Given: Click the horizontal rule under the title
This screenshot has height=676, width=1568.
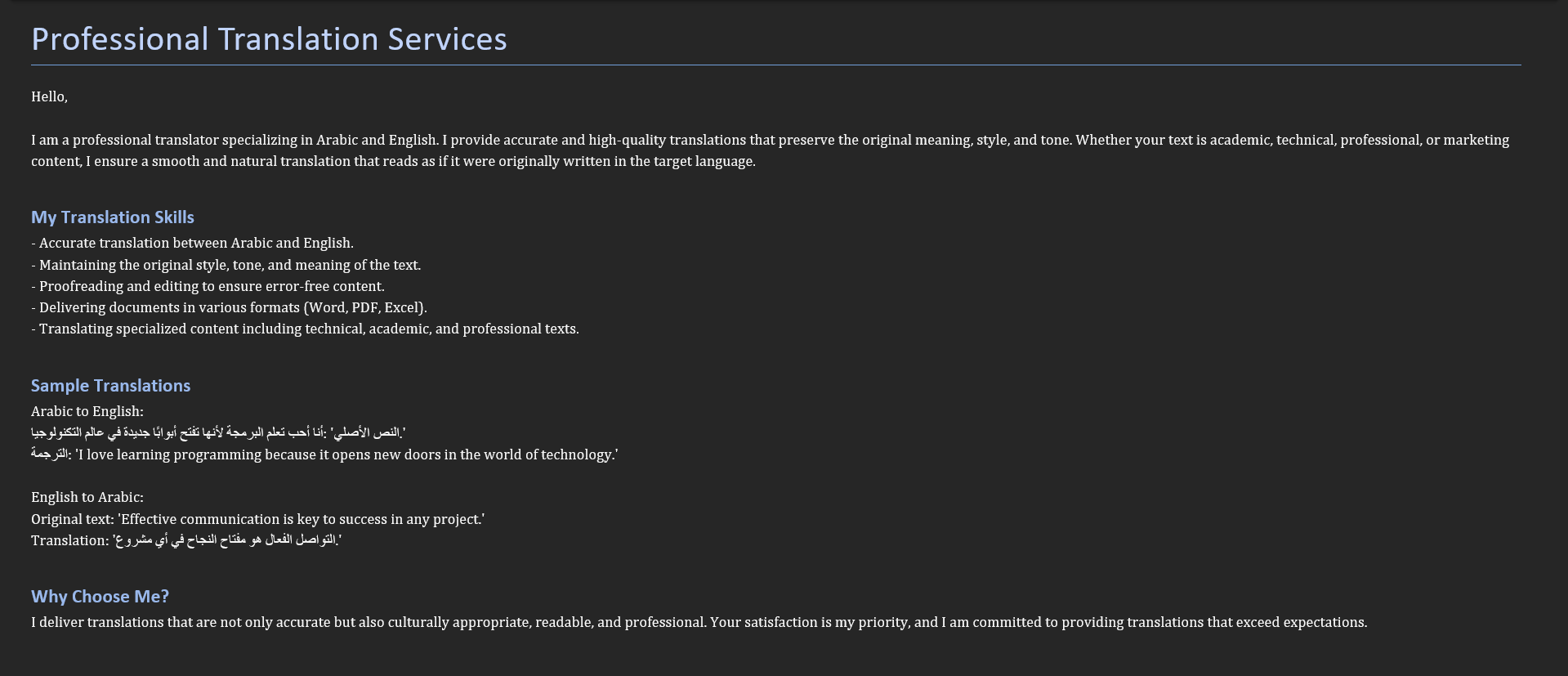Looking at the screenshot, I should (x=776, y=65).
